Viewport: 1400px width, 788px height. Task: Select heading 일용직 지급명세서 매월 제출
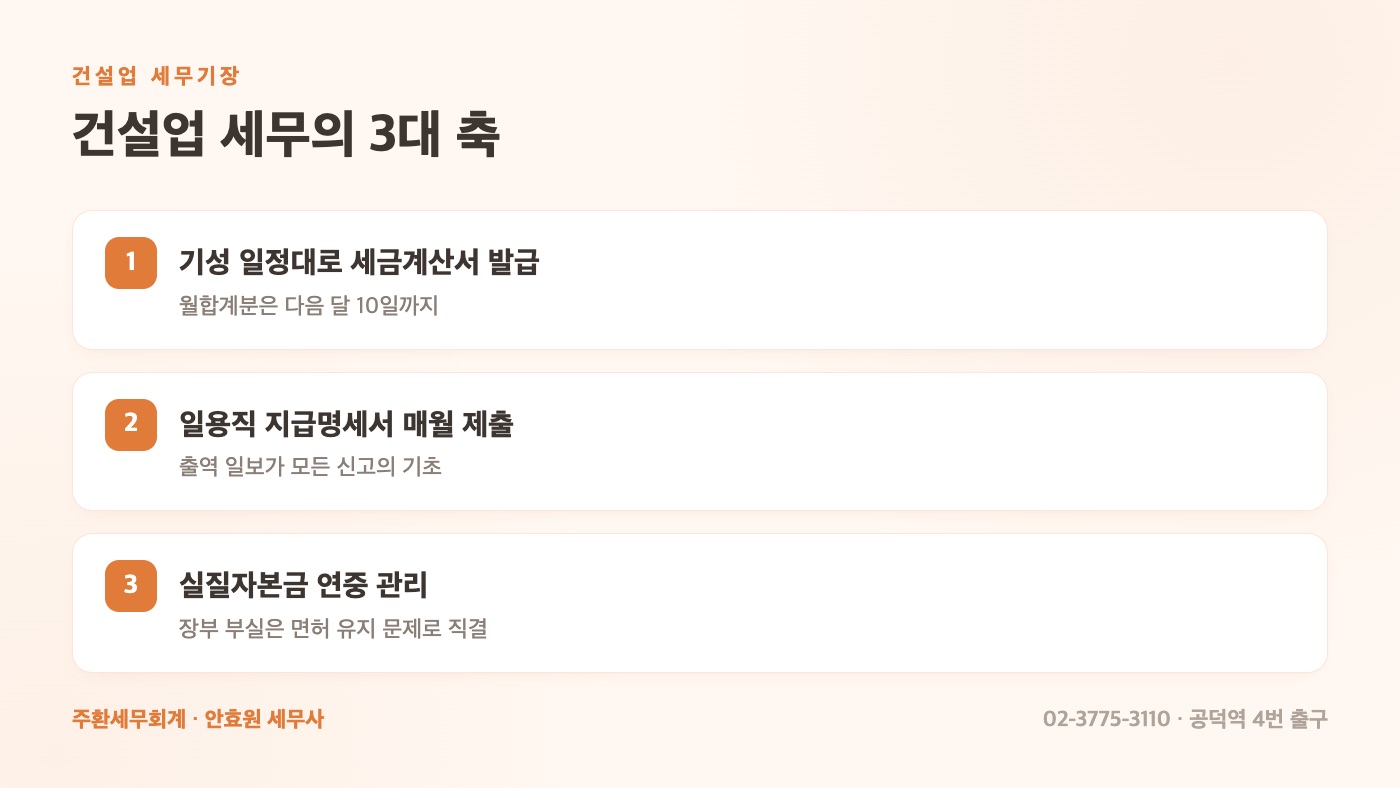click(x=346, y=423)
